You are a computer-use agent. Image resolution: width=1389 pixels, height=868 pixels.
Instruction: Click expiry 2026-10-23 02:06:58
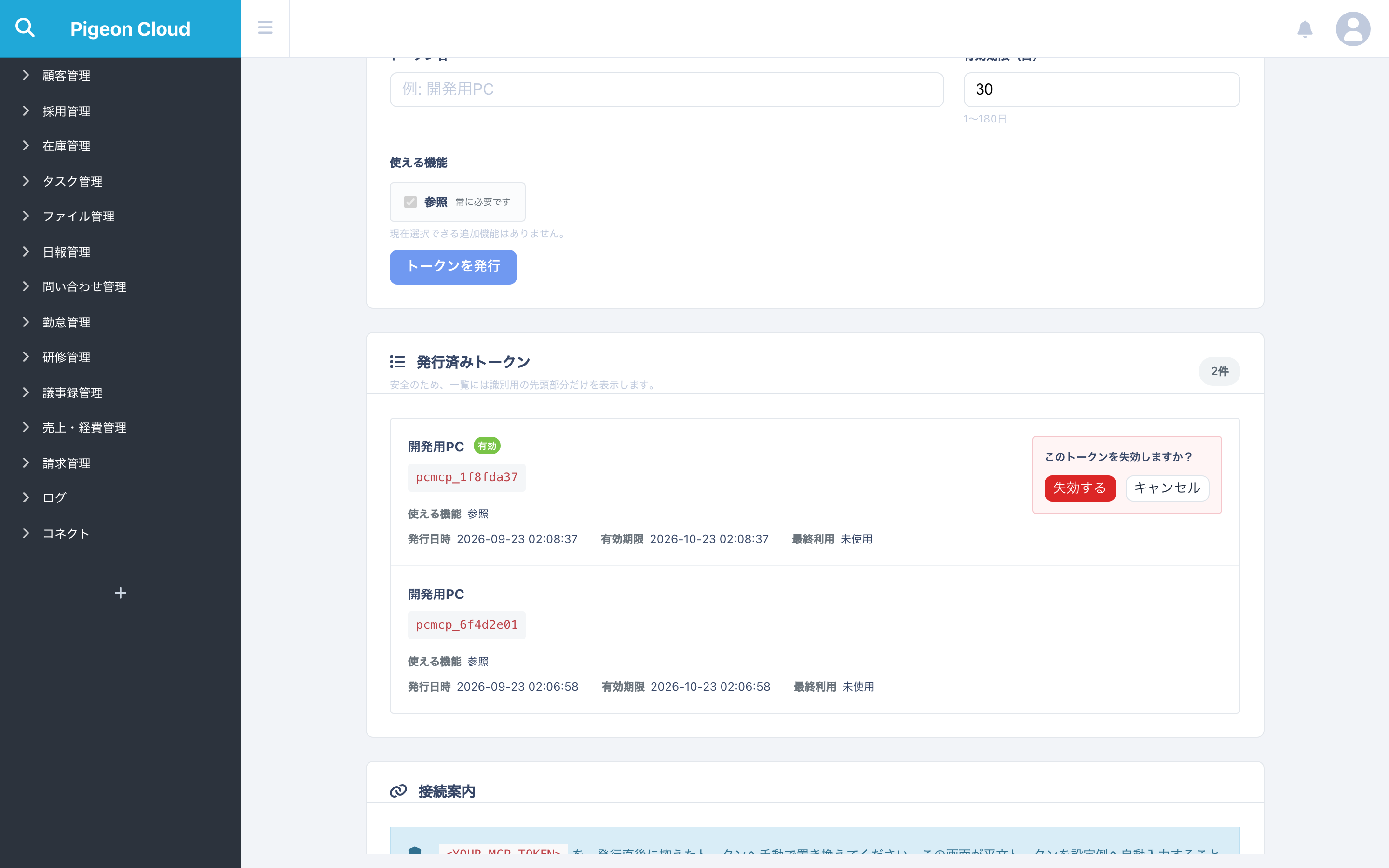click(710, 687)
